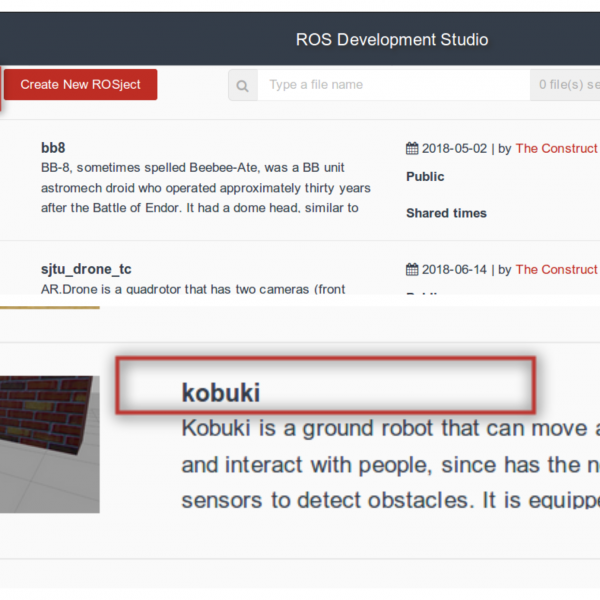600x600 pixels.
Task: Click the date text 2018-06-14
Action: [454, 270]
